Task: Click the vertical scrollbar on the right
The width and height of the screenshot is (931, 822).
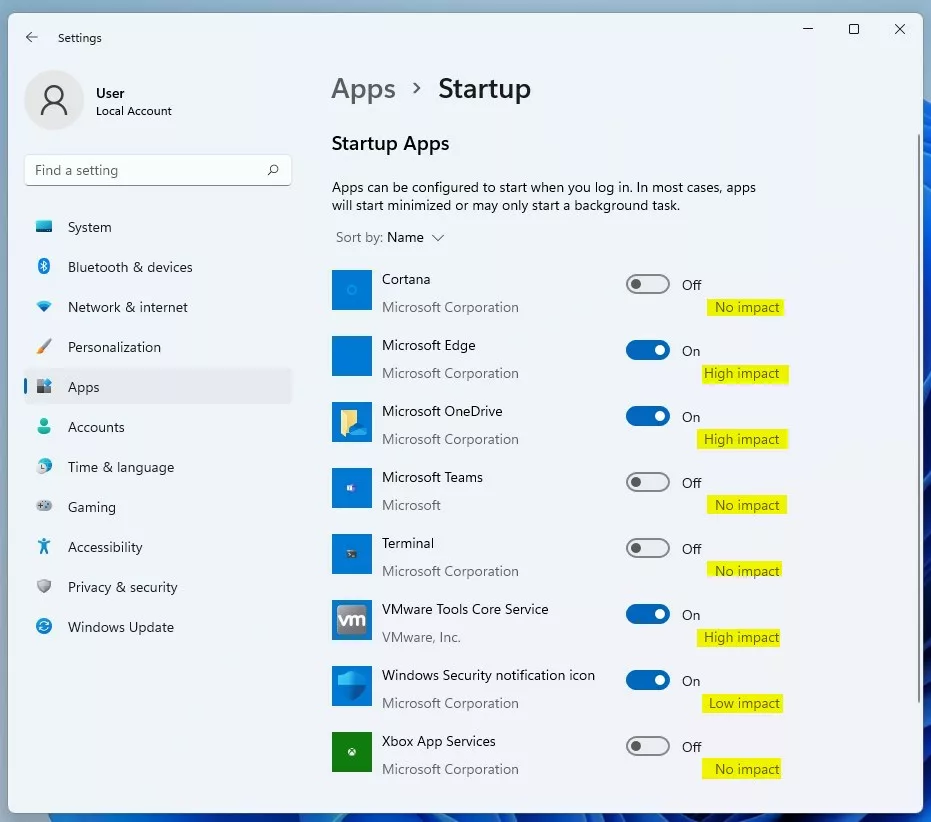Action: 919,420
